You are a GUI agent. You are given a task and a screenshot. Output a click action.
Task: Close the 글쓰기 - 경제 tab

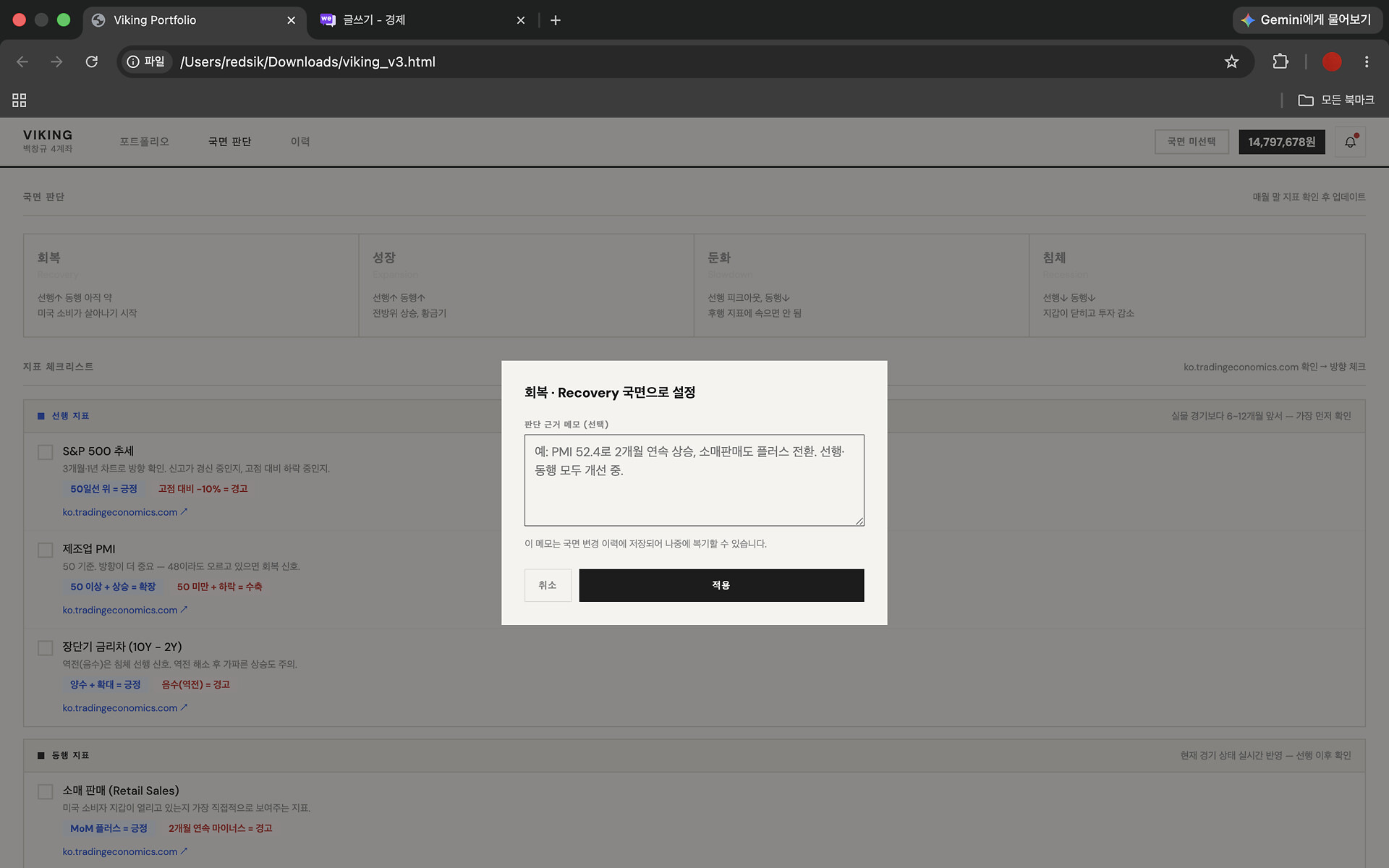click(521, 20)
